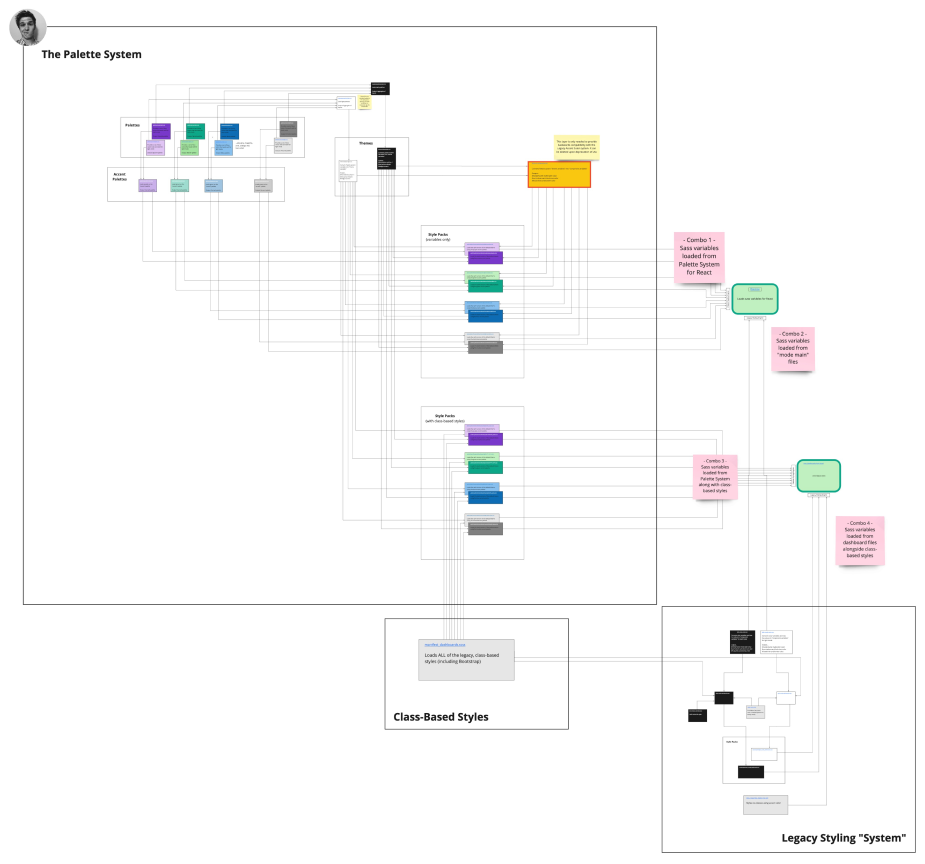Select the orange card with red border
Image resolution: width=925 pixels, height=864 pixels.
coord(559,175)
